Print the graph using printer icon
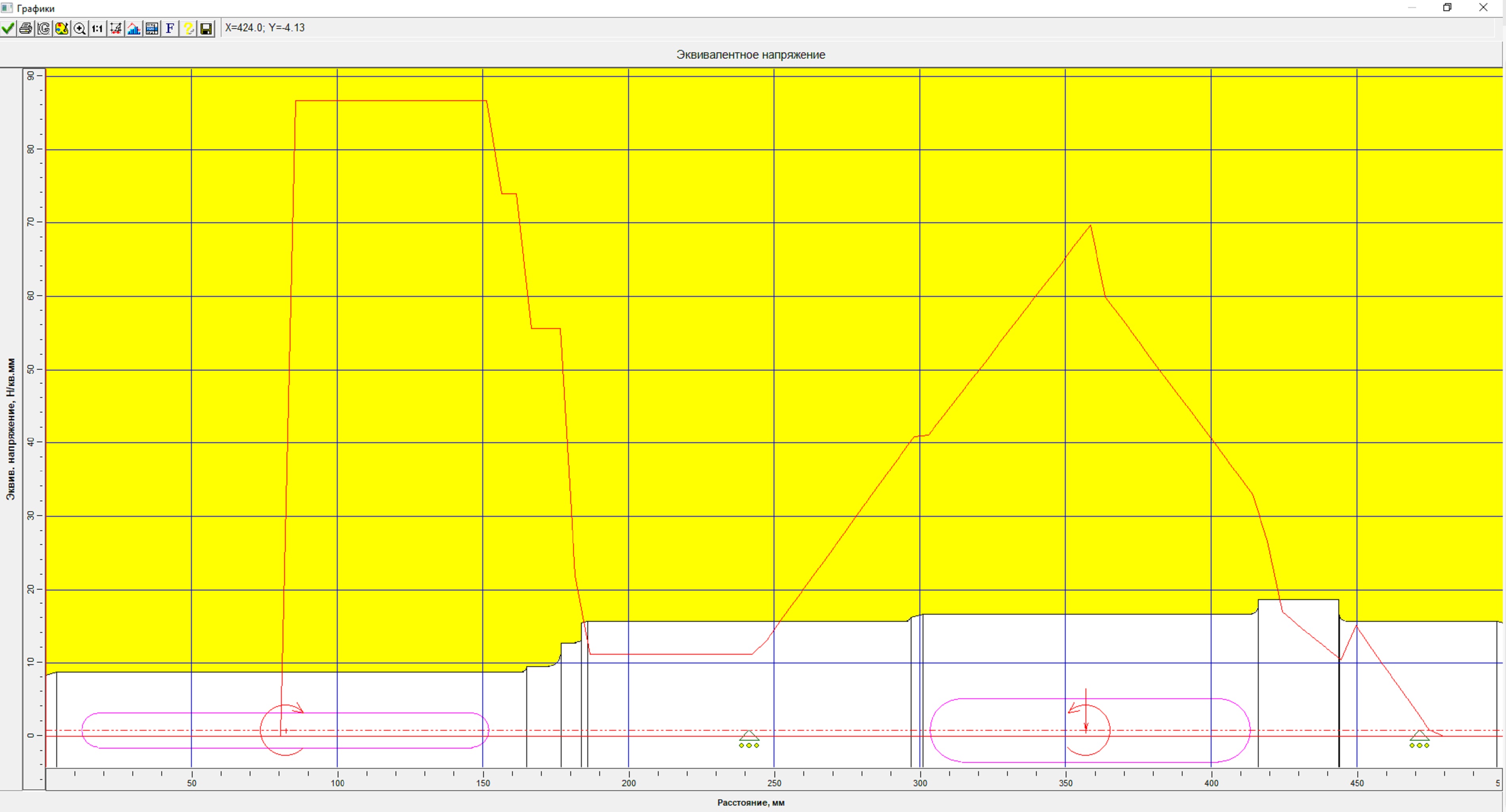Screen dimensions: 1506x812 click(x=26, y=28)
